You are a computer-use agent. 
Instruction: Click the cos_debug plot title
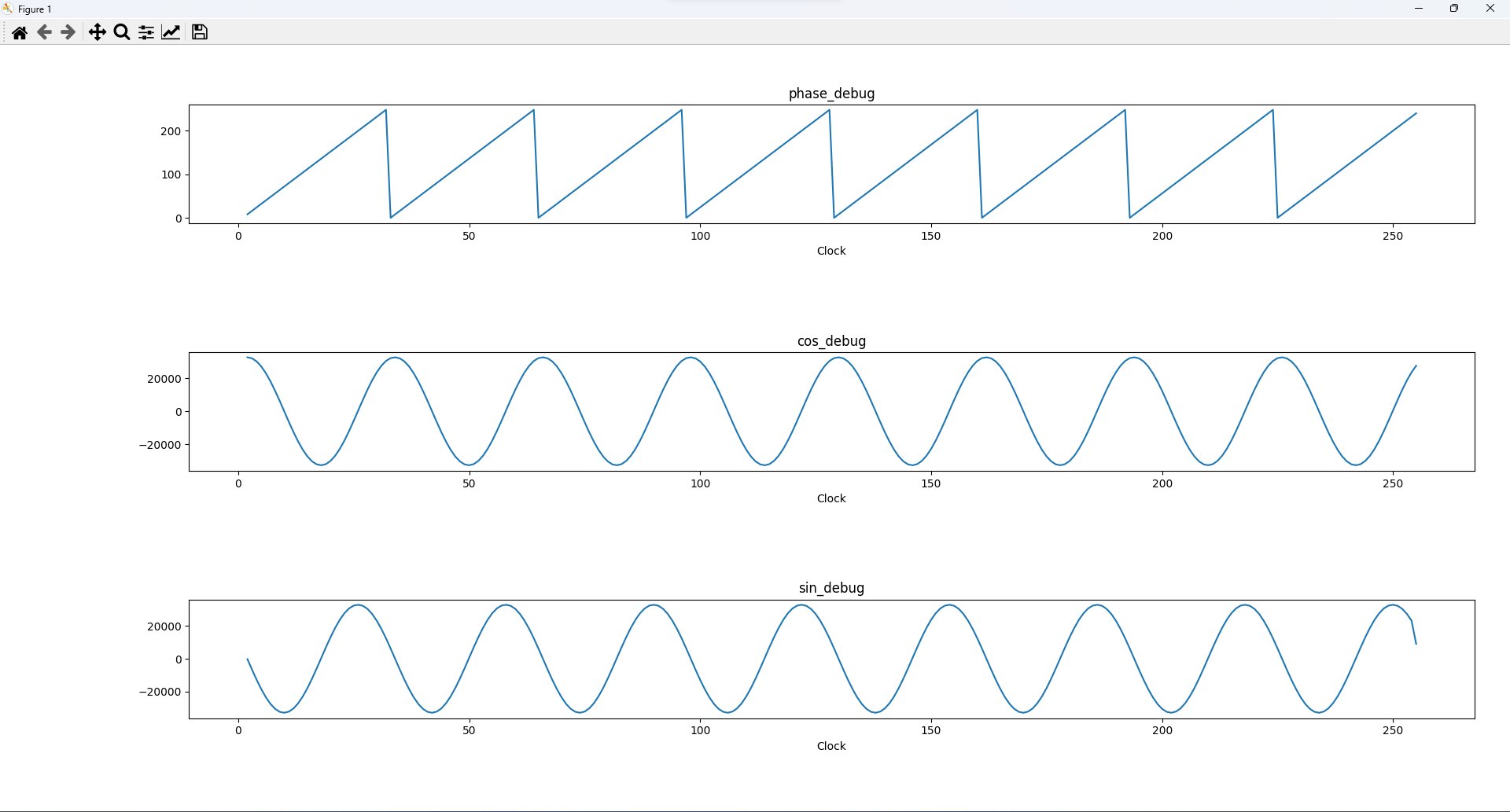[x=831, y=341]
